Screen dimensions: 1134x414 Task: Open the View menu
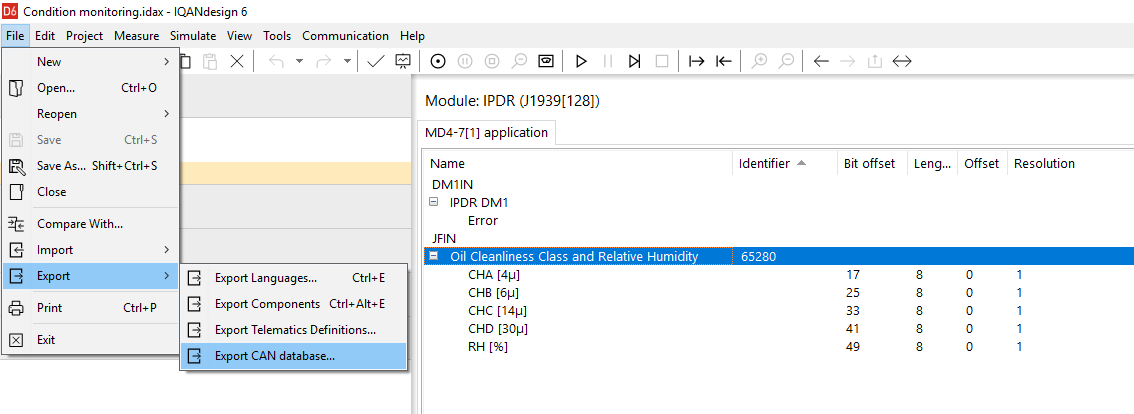pyautogui.click(x=239, y=35)
